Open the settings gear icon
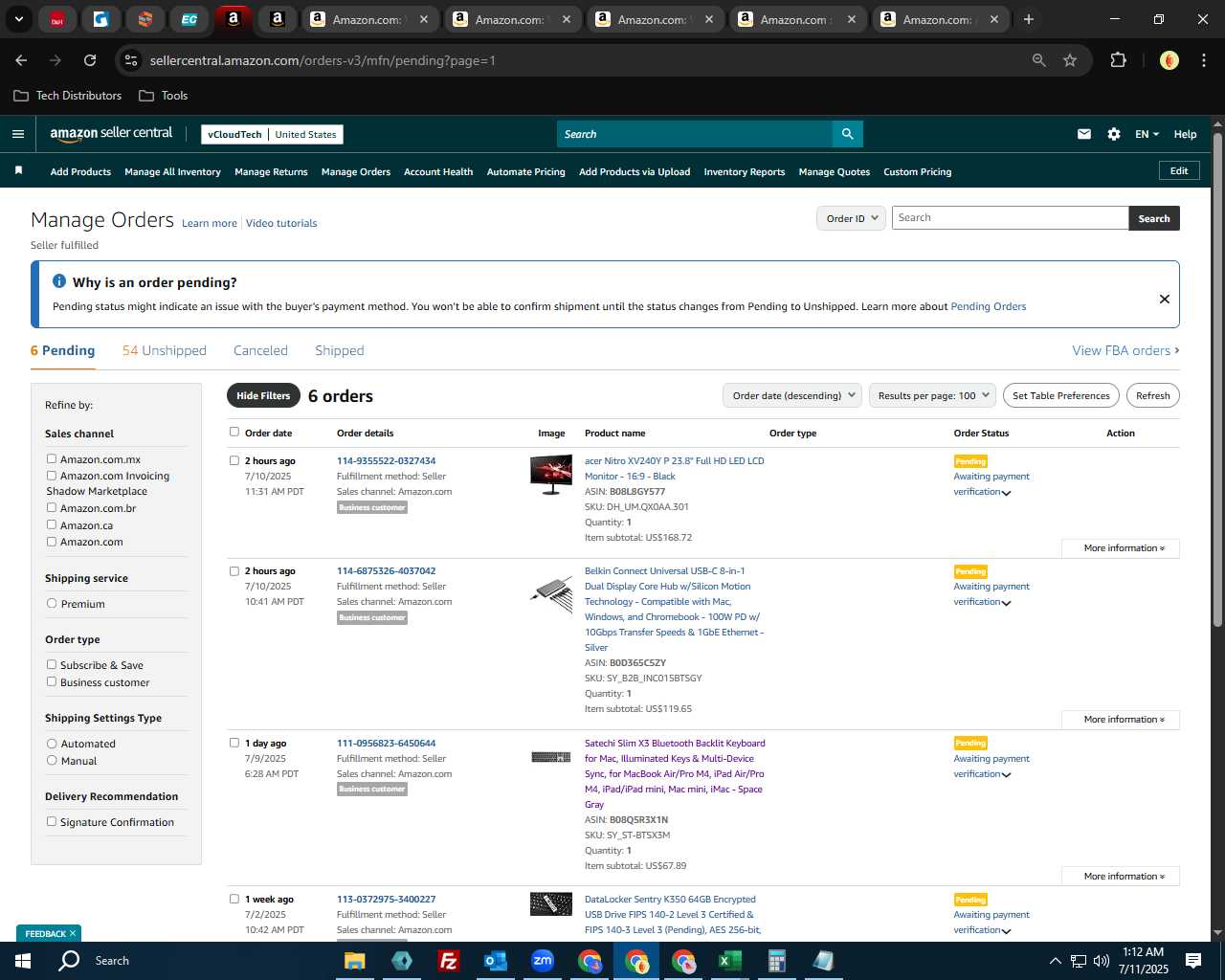 click(1114, 134)
